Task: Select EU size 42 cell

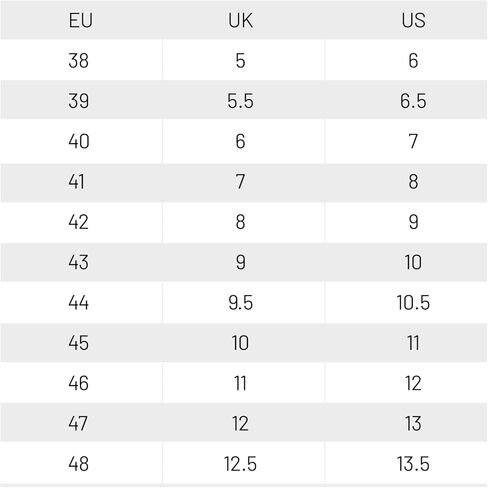Action: 79,222
